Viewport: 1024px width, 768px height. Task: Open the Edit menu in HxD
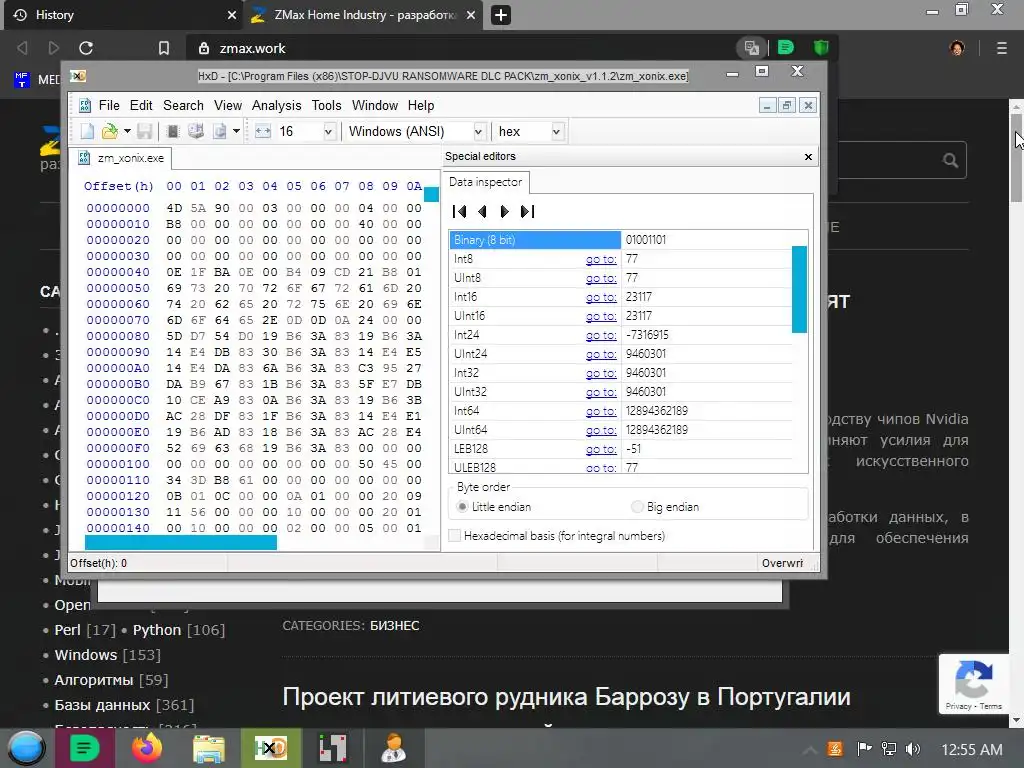pyautogui.click(x=140, y=105)
